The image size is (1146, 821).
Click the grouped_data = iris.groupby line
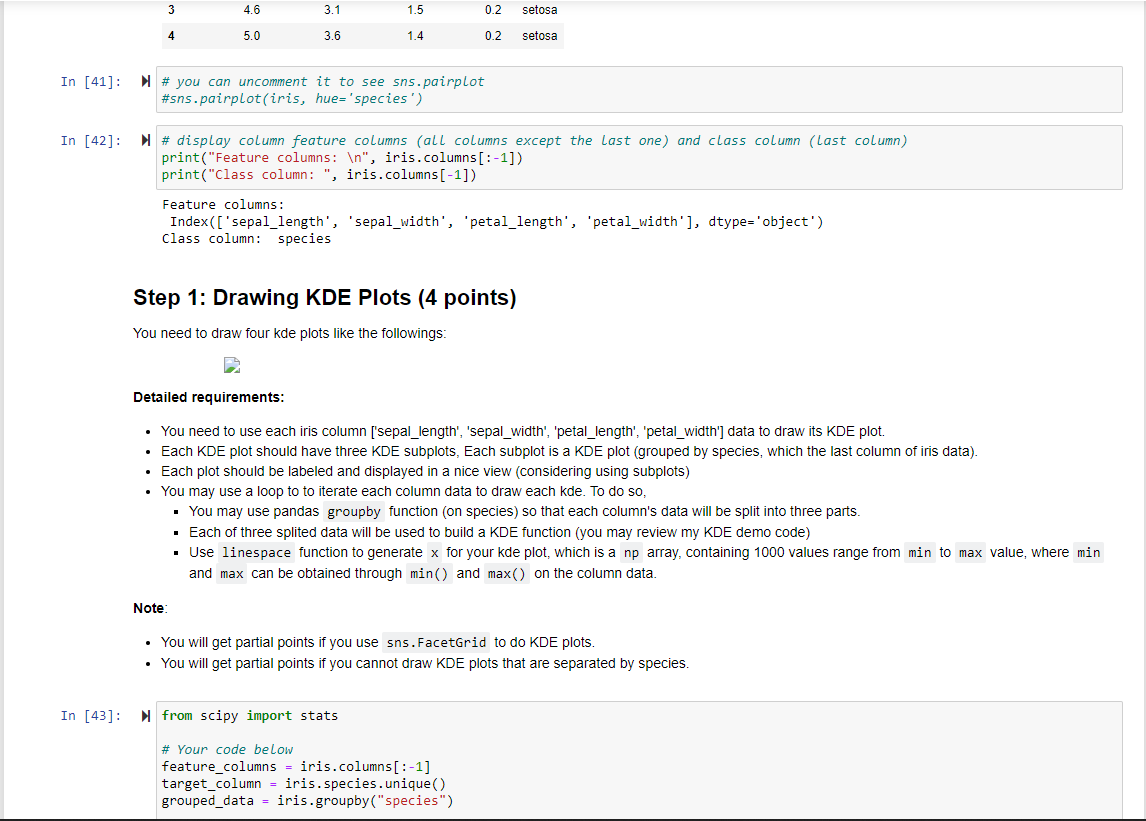[307, 801]
